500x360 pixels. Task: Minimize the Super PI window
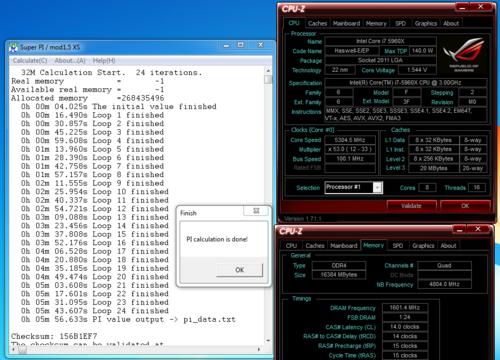[x=226, y=45]
